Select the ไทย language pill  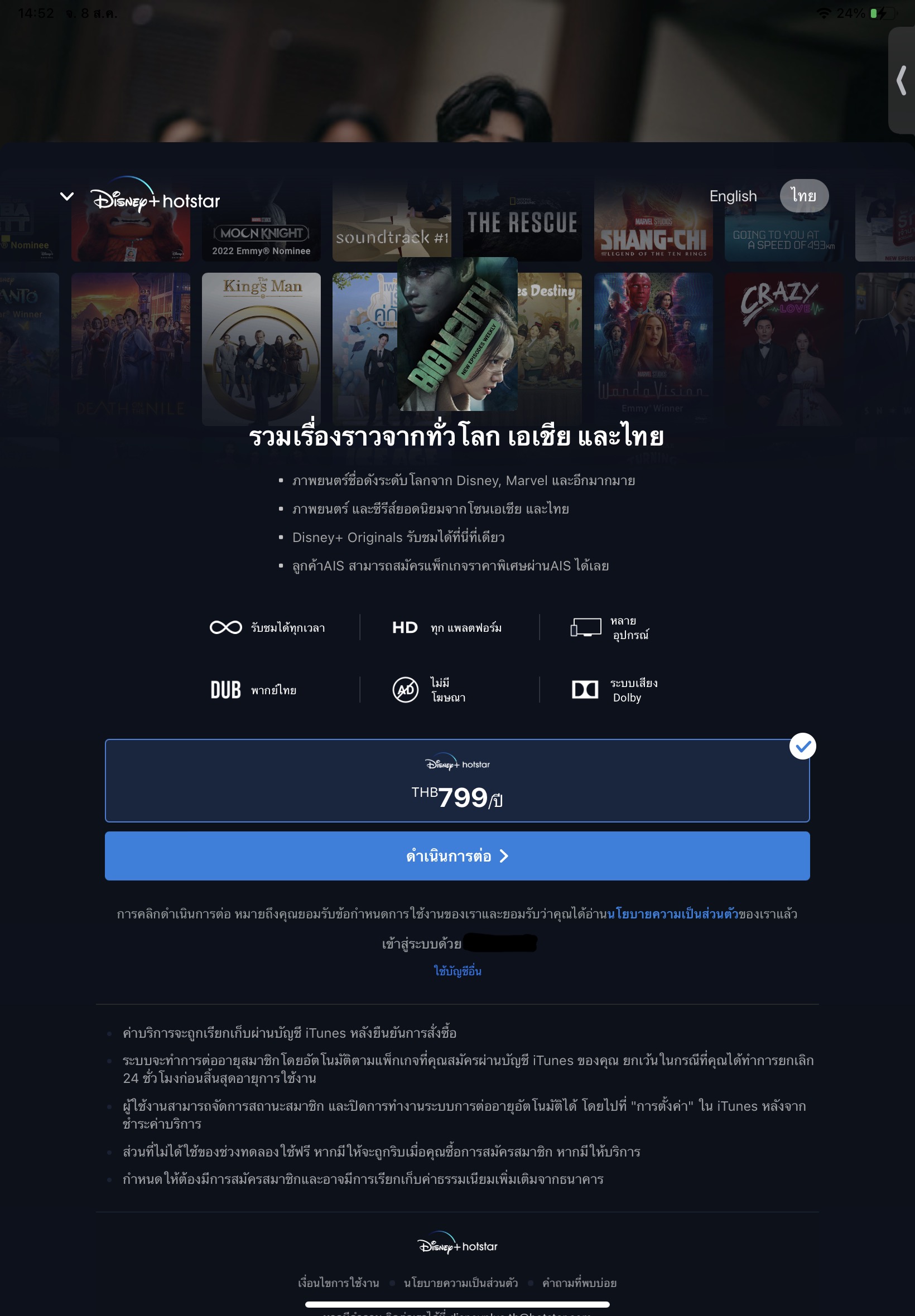coord(804,195)
